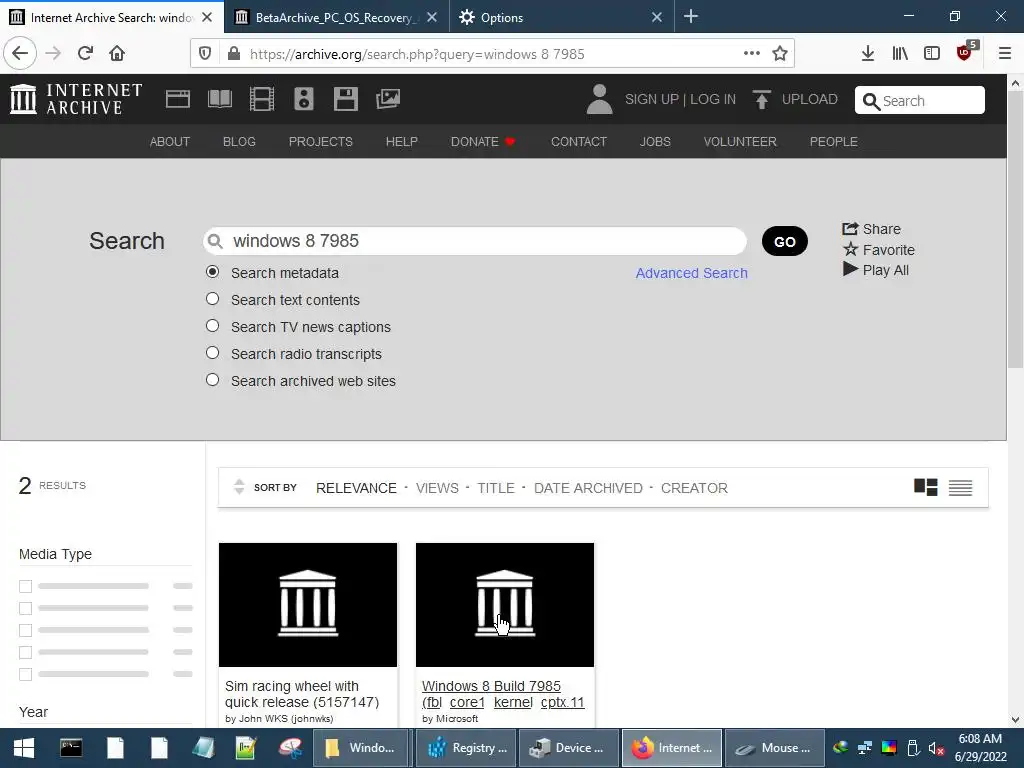Open the Firefox hamburger menu
This screenshot has width=1024, height=768.
point(1005,54)
